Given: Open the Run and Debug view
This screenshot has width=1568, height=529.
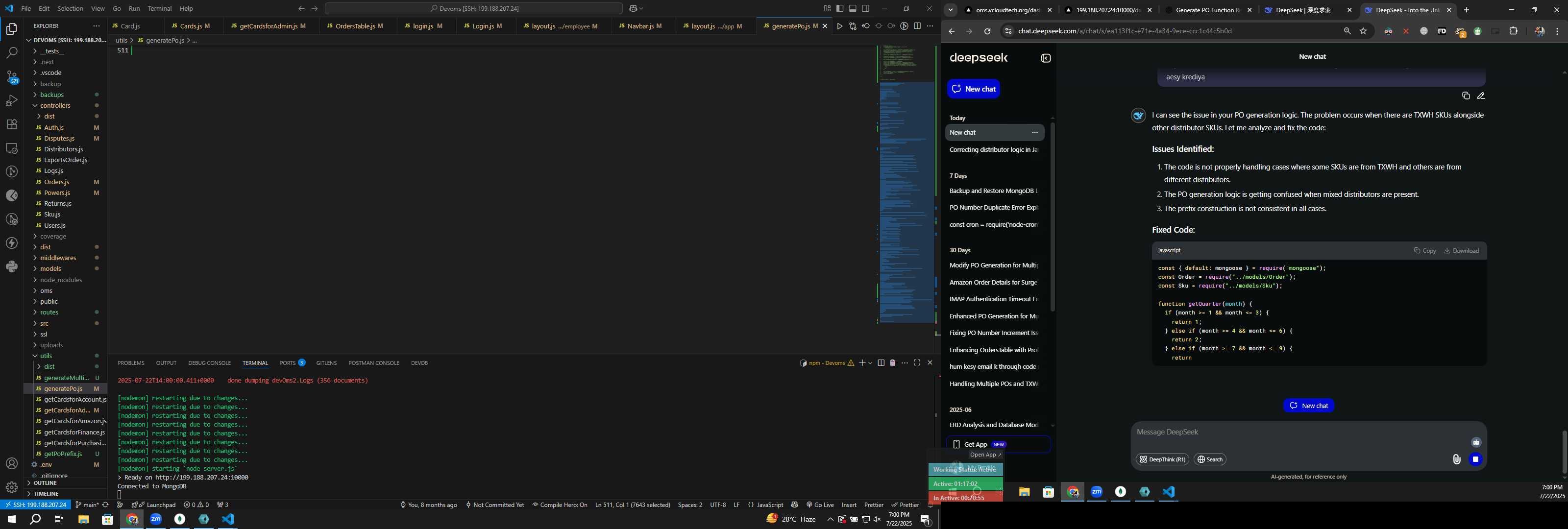Looking at the screenshot, I should coord(12,100).
